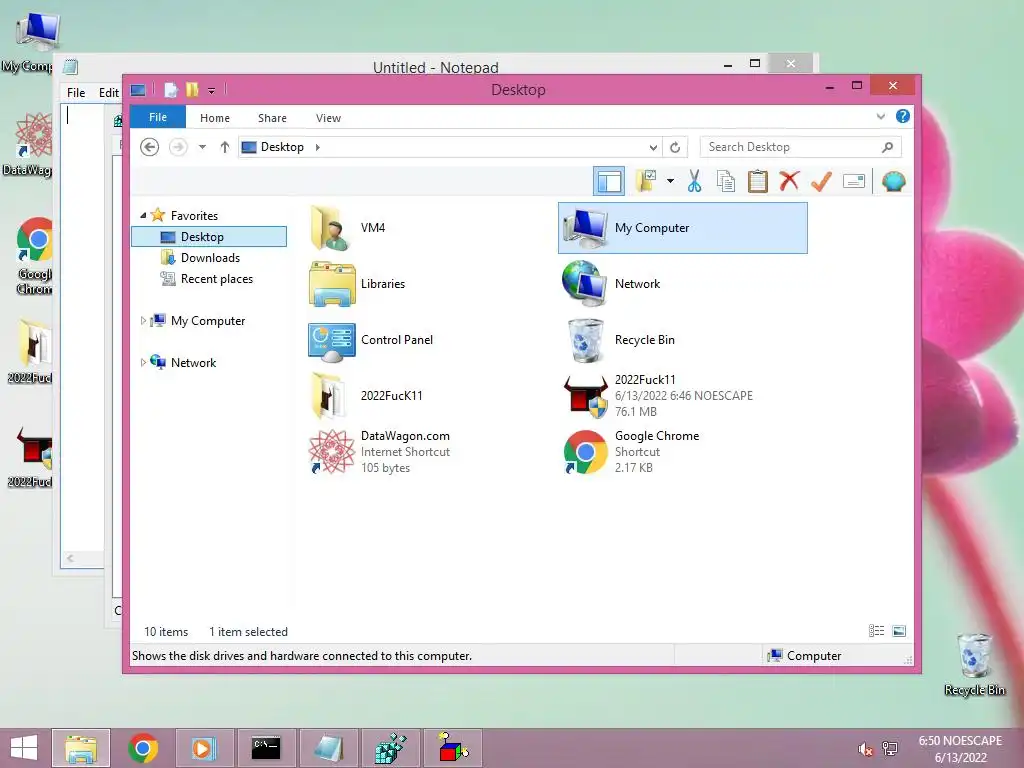
Task: Open the recent locations dropdown arrow
Action: point(202,147)
